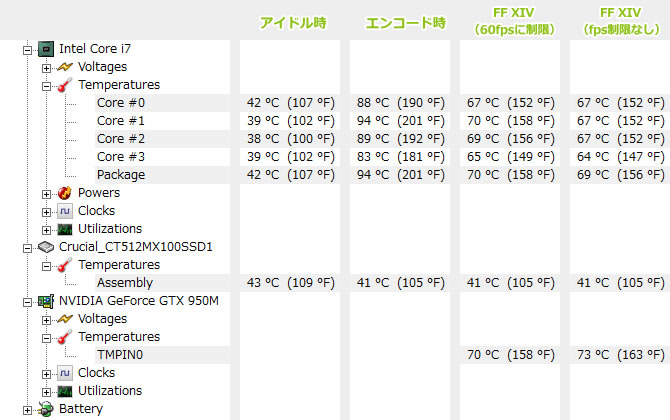
Task: Click Core #0 encode value 88 °C (190 °F)
Action: [x=401, y=103]
